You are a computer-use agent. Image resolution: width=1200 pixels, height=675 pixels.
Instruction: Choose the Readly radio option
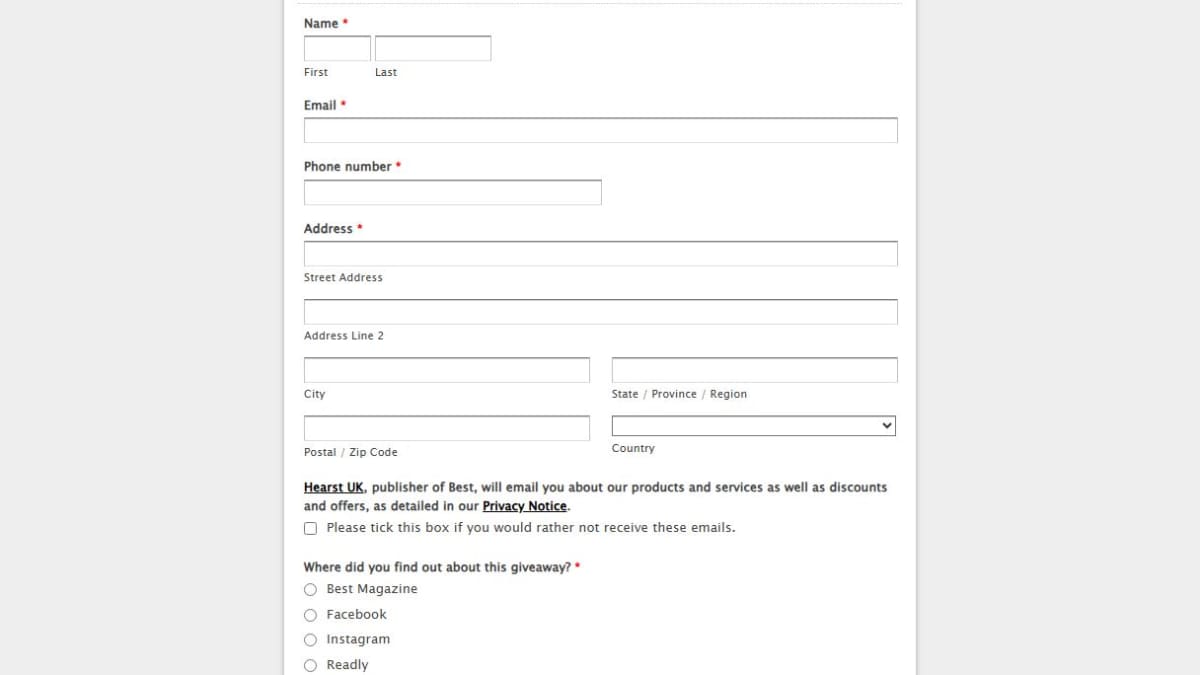tap(310, 665)
